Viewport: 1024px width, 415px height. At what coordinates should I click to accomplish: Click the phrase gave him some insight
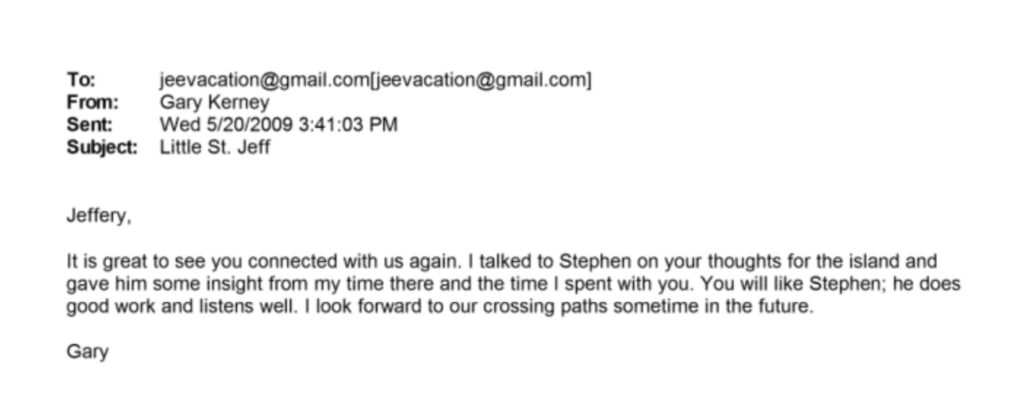161,285
